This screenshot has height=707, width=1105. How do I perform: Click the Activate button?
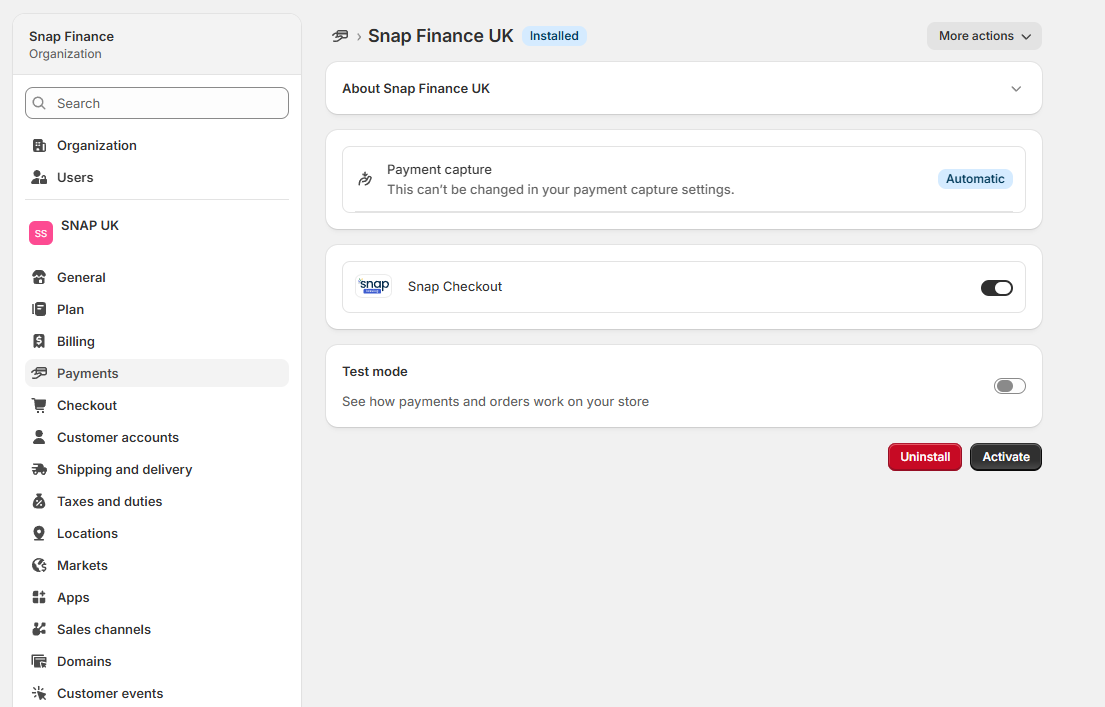point(1006,457)
